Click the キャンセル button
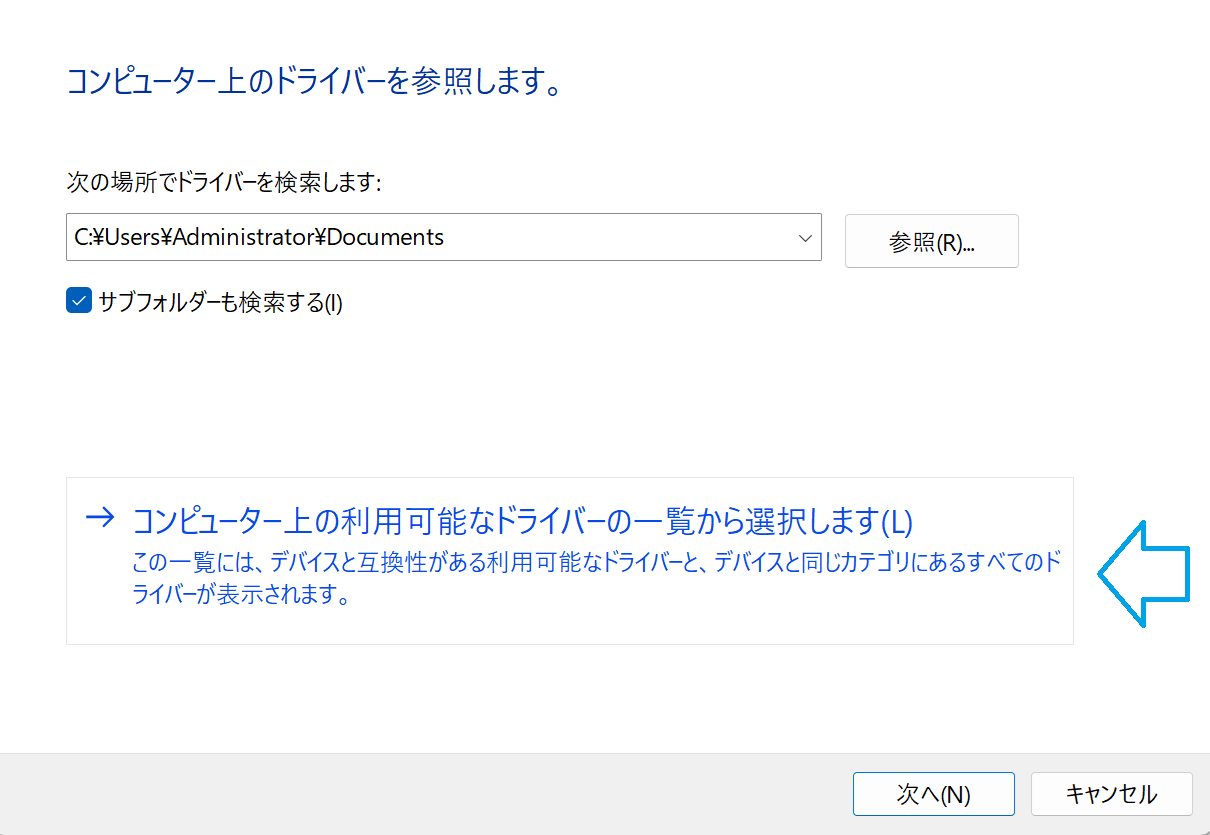Image resolution: width=1210 pixels, height=835 pixels. 1111,794
